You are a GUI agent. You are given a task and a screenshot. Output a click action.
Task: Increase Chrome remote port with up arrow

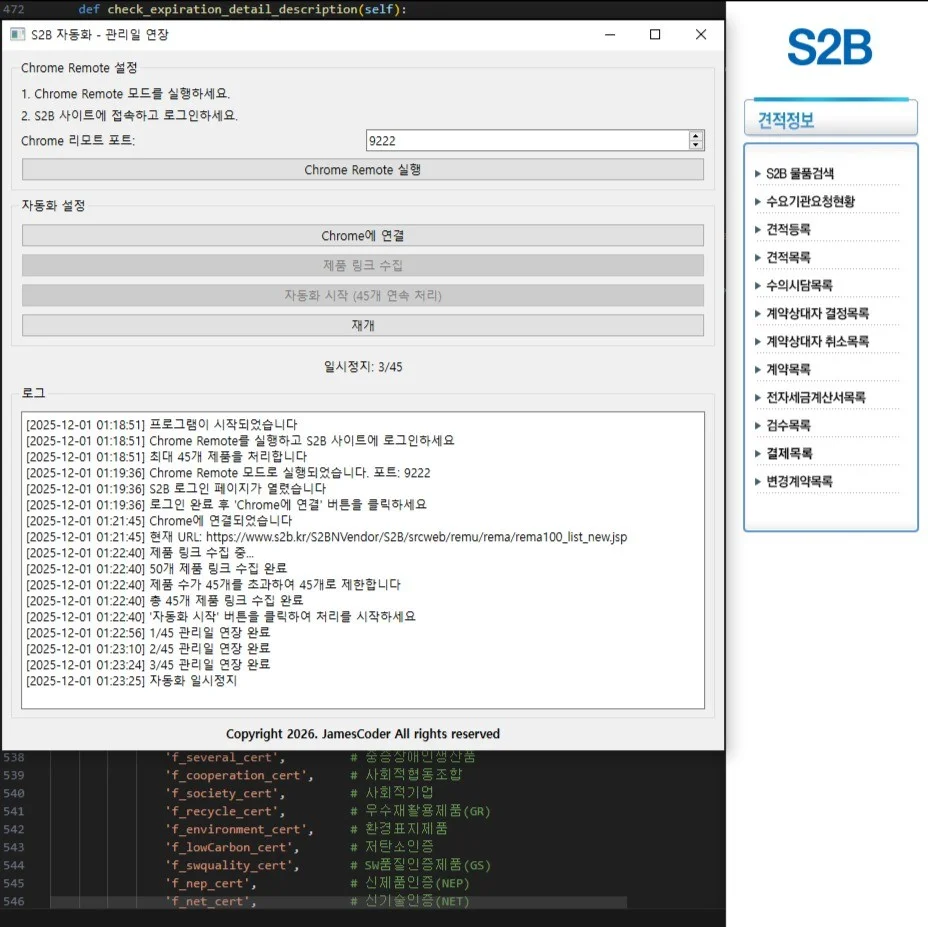[x=696, y=136]
